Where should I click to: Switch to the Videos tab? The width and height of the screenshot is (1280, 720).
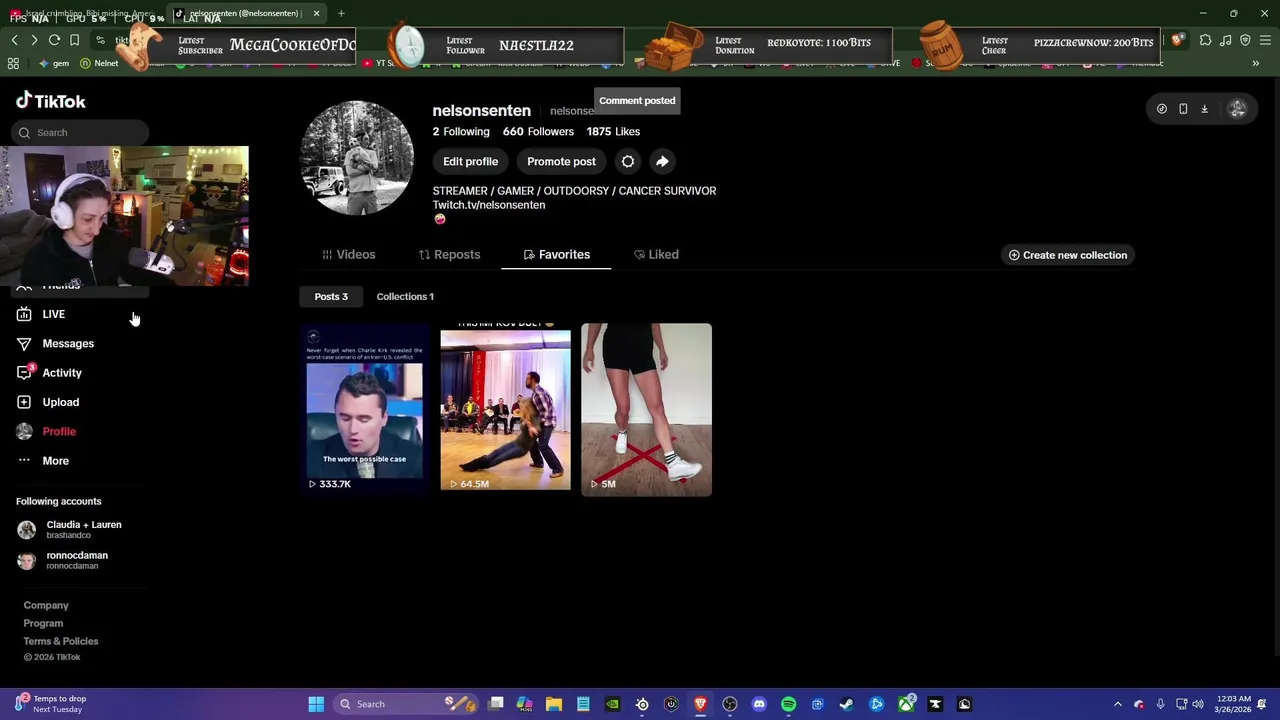[x=348, y=254]
